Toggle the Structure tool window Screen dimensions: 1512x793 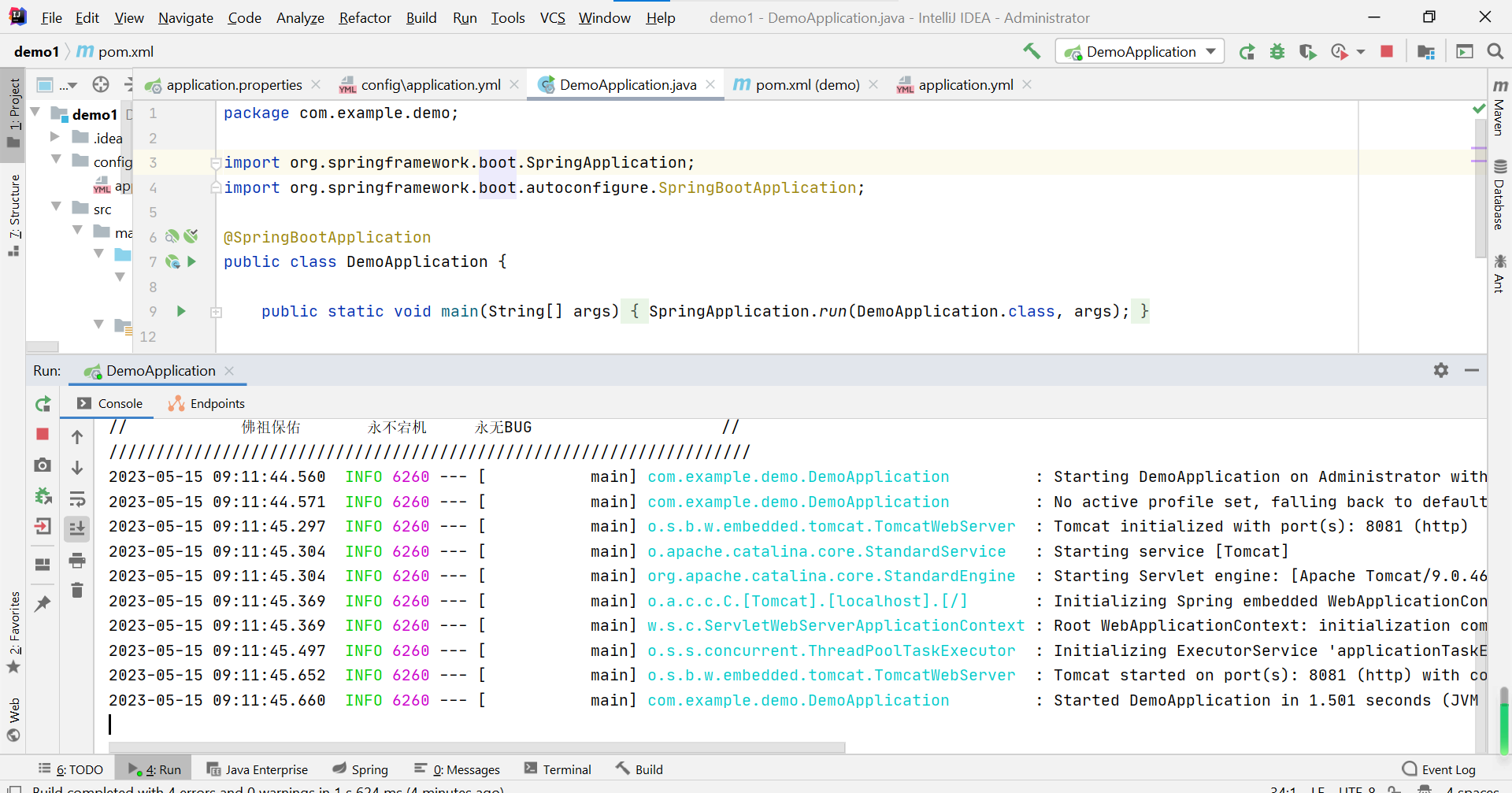click(13, 215)
